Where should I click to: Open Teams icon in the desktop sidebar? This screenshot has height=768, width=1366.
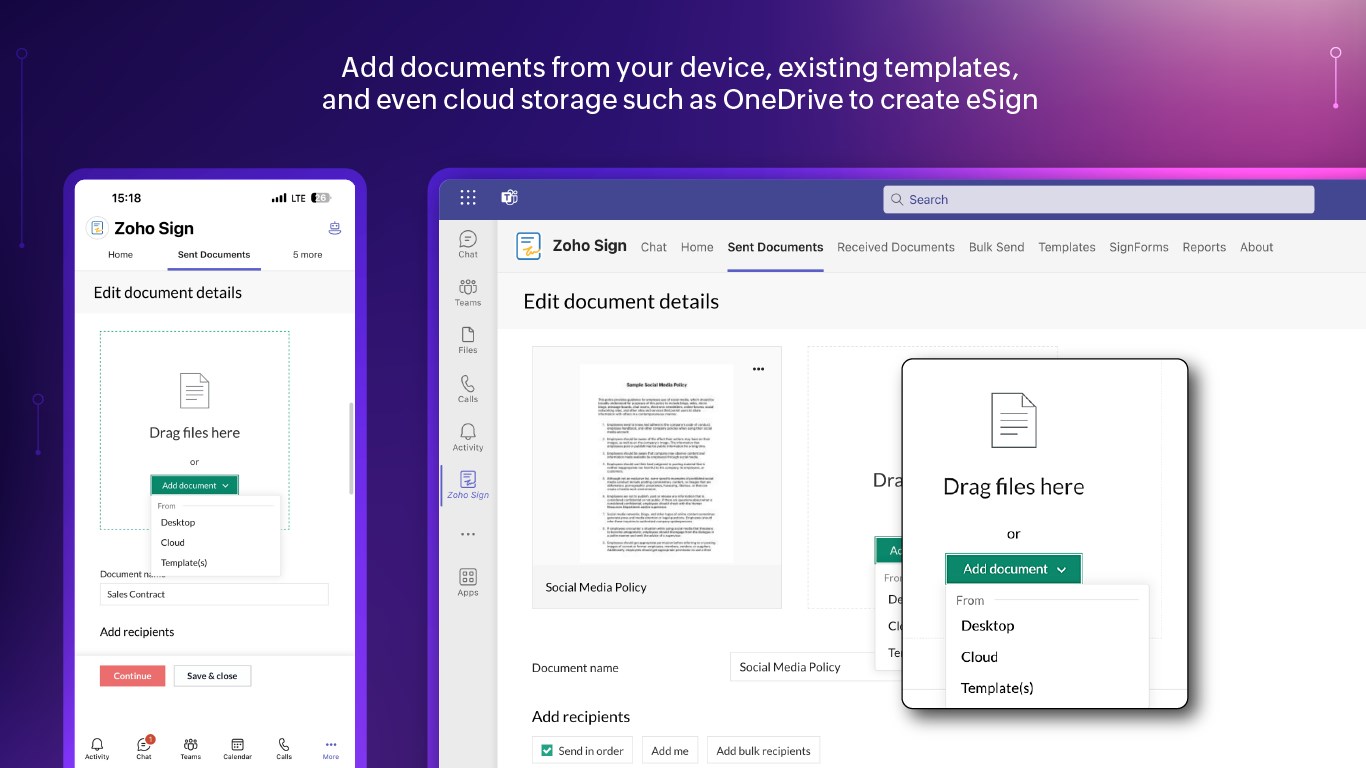tap(468, 292)
